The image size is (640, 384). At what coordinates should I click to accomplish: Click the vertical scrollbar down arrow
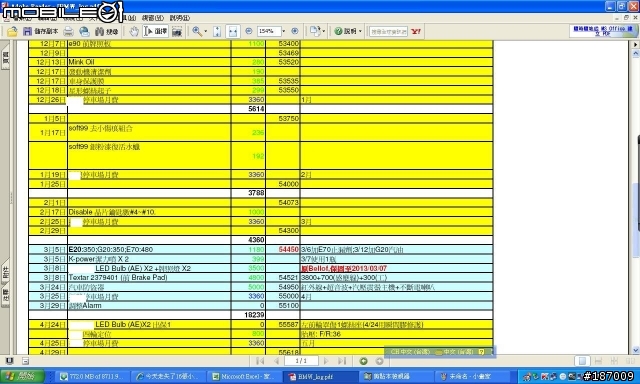point(636,350)
